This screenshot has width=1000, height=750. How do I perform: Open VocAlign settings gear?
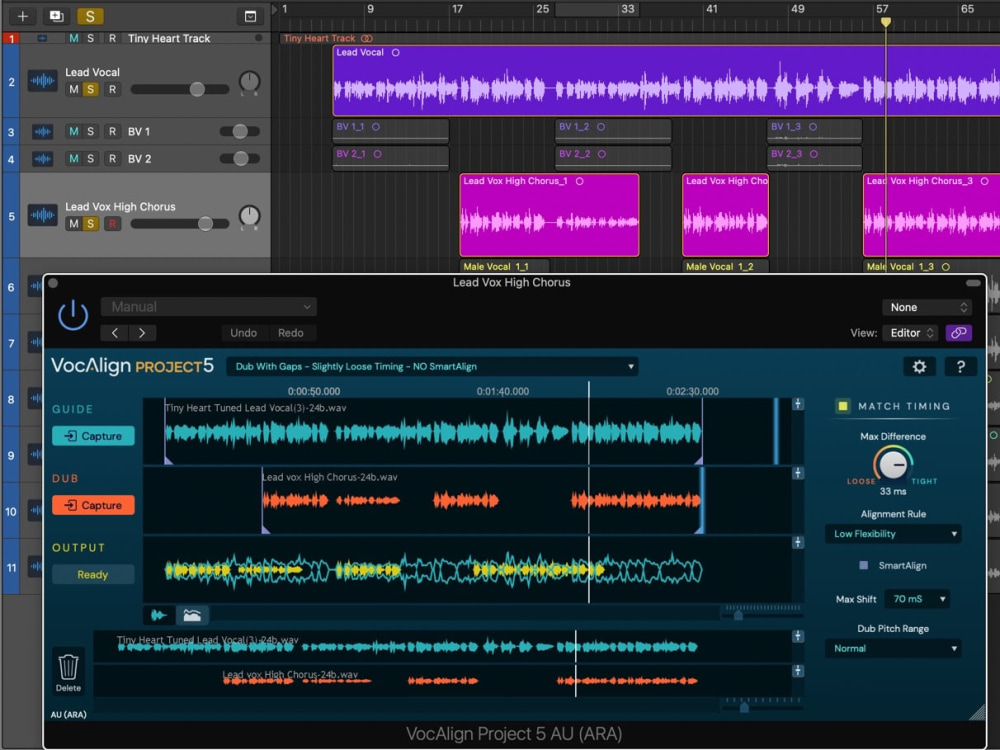pos(919,367)
